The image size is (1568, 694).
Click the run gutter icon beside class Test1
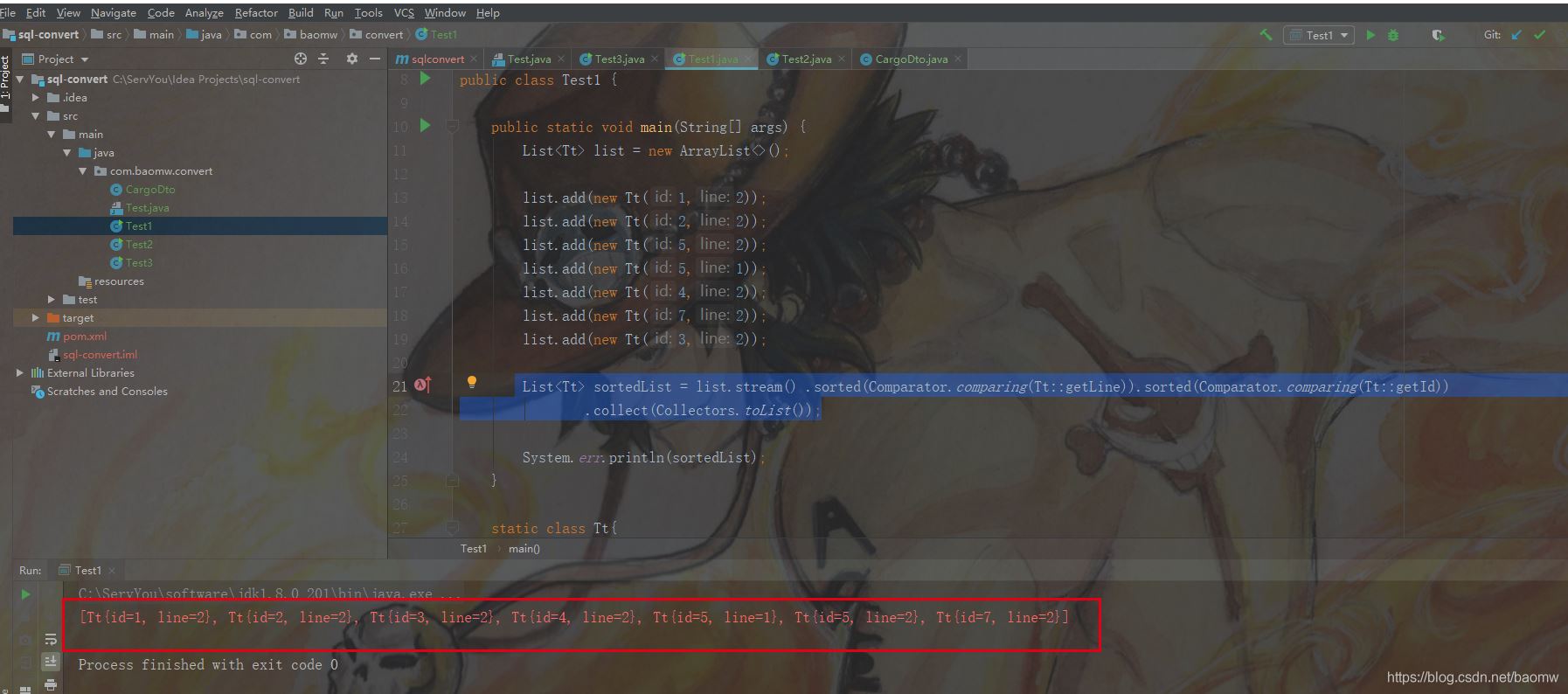click(x=425, y=79)
